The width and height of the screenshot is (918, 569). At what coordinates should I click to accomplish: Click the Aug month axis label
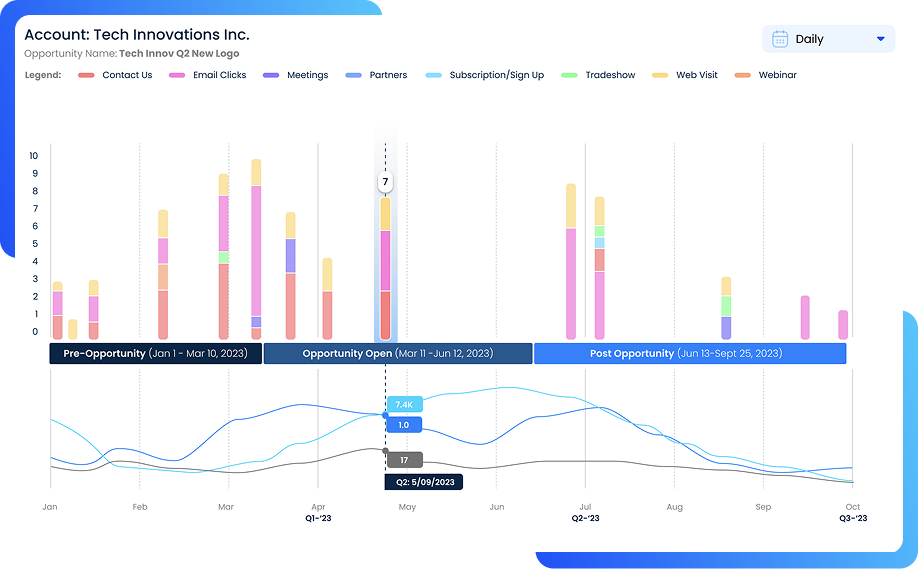pos(674,507)
